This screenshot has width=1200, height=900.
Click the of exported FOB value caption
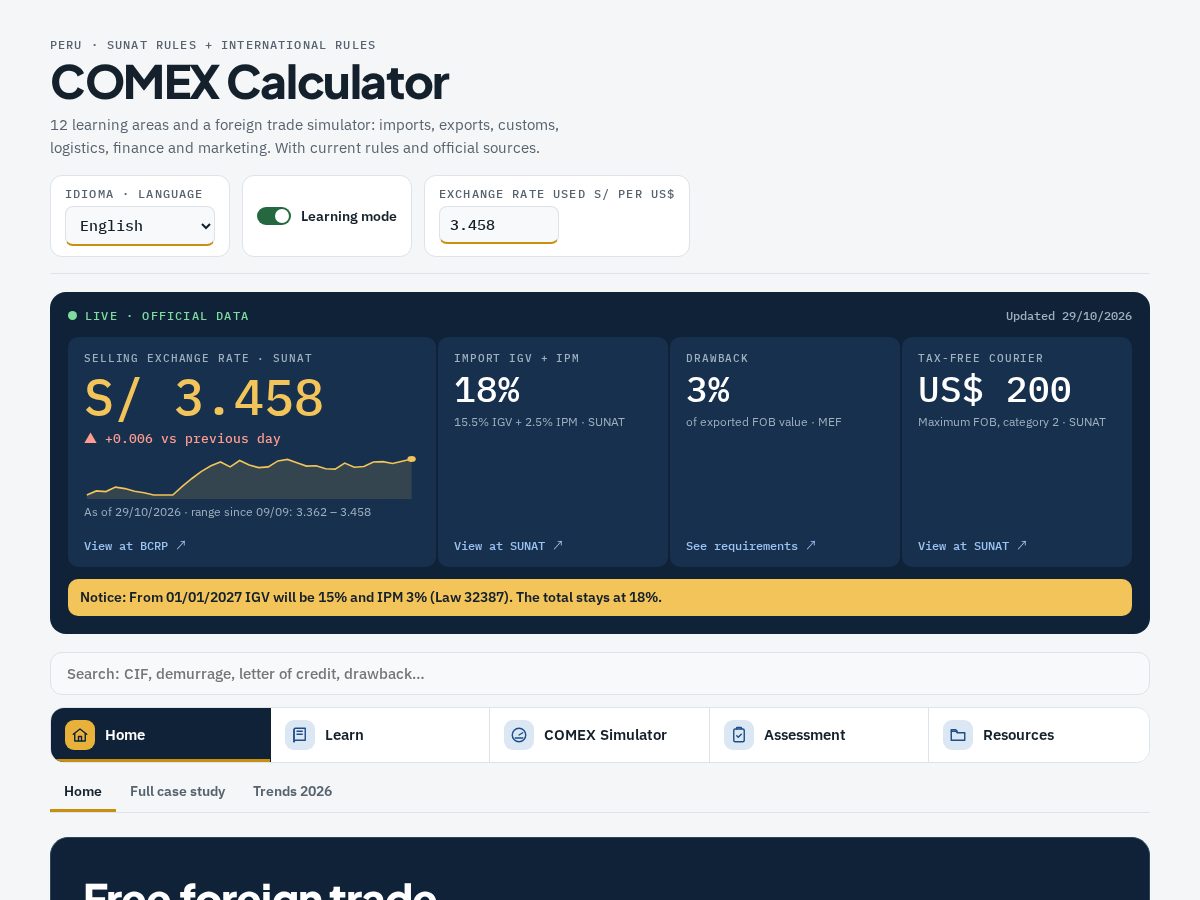point(764,422)
